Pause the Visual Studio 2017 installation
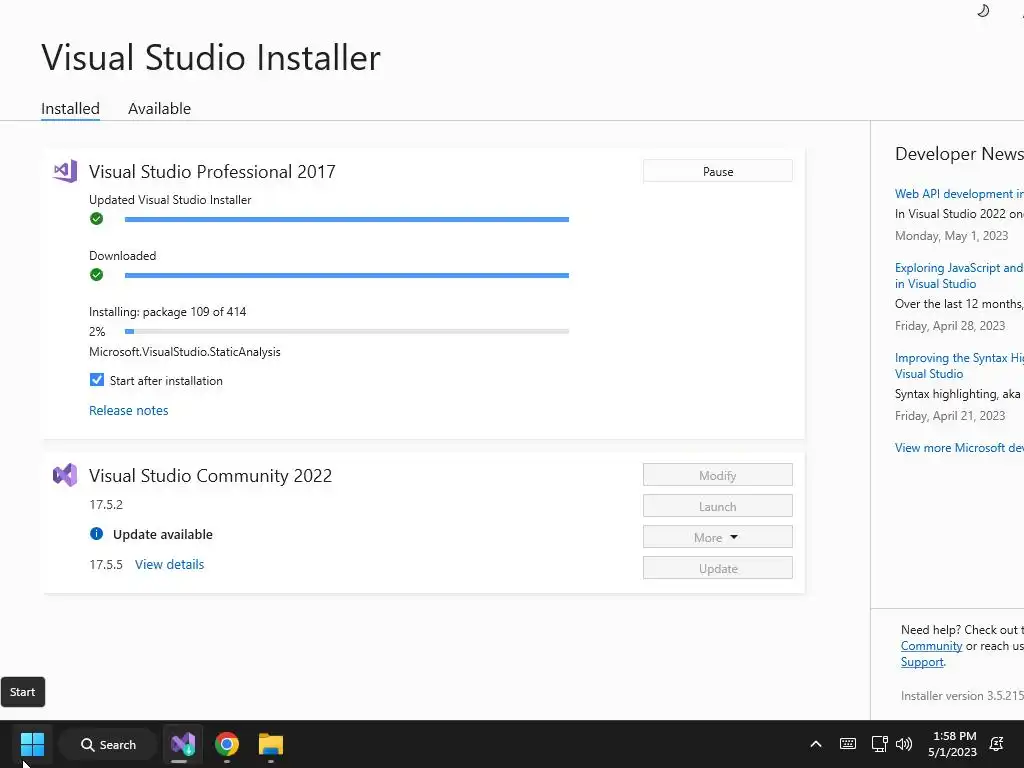1024x768 pixels. pyautogui.click(x=718, y=171)
